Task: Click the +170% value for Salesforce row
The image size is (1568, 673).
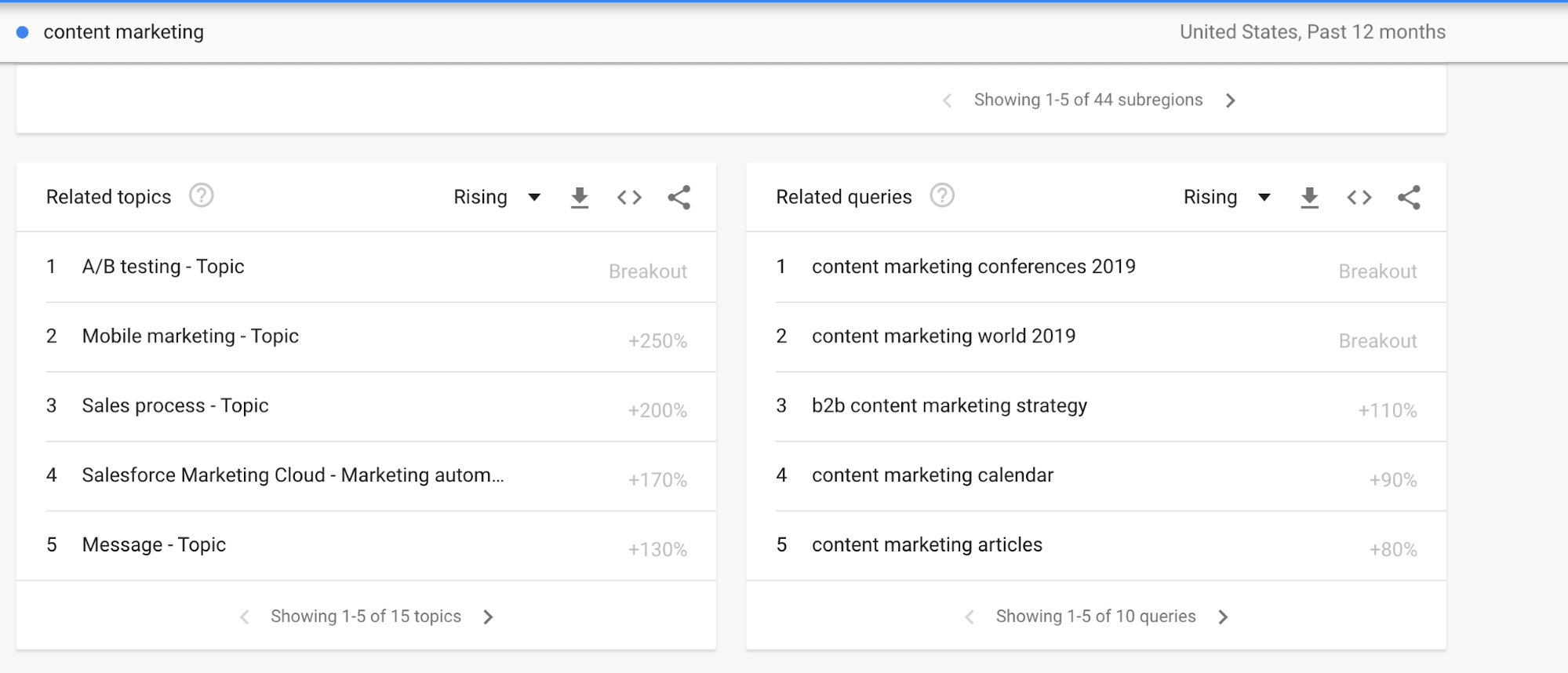Action: tap(657, 480)
